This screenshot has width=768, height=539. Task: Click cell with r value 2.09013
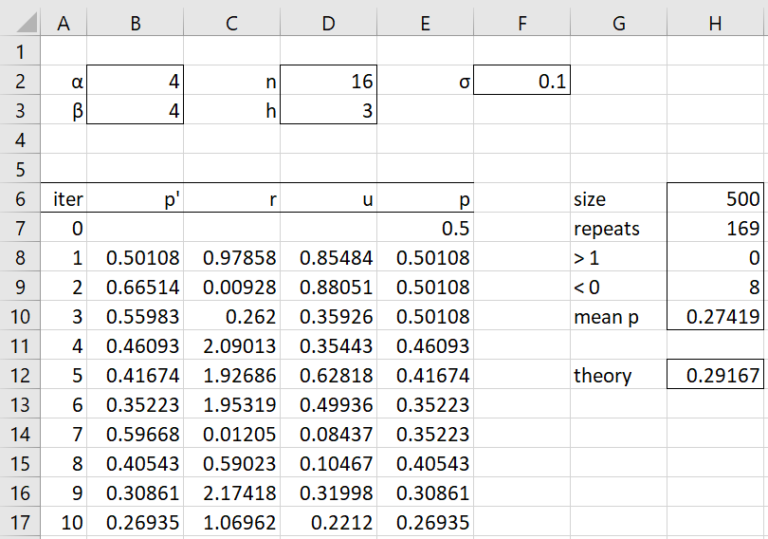coord(232,345)
